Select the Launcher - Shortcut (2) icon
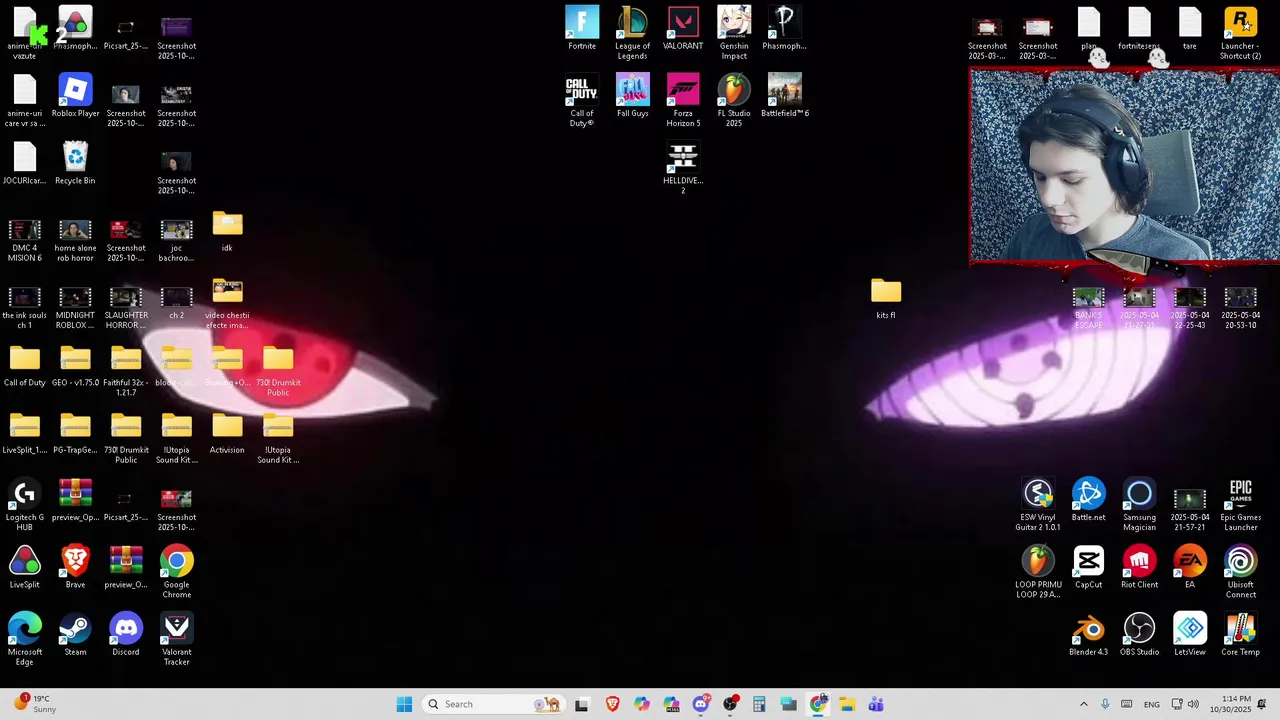Image resolution: width=1280 pixels, height=720 pixels. [1240, 33]
